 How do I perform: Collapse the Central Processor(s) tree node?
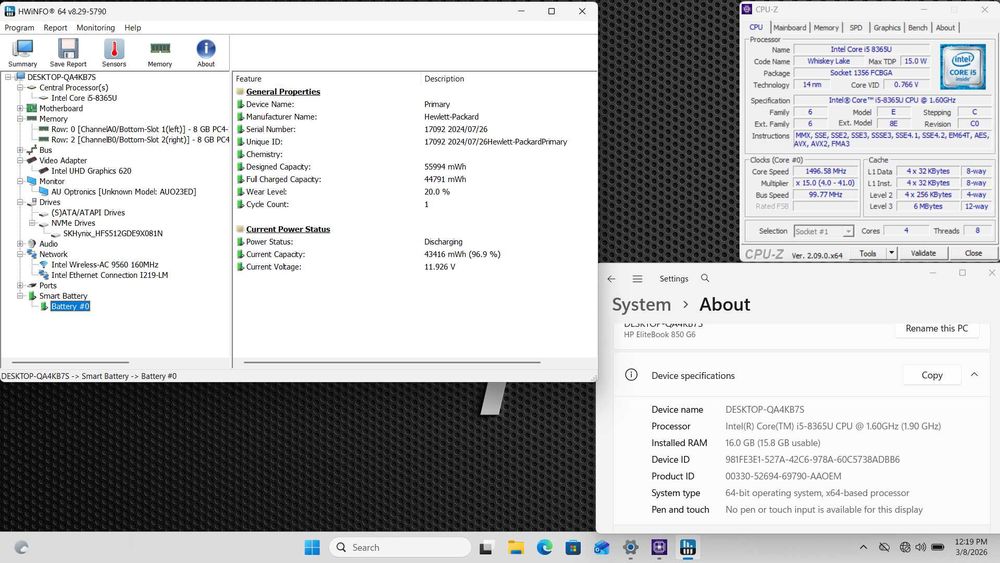20,87
